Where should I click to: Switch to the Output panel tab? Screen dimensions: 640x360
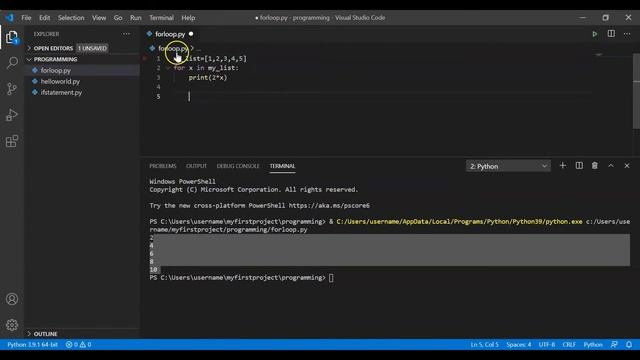tap(196, 166)
